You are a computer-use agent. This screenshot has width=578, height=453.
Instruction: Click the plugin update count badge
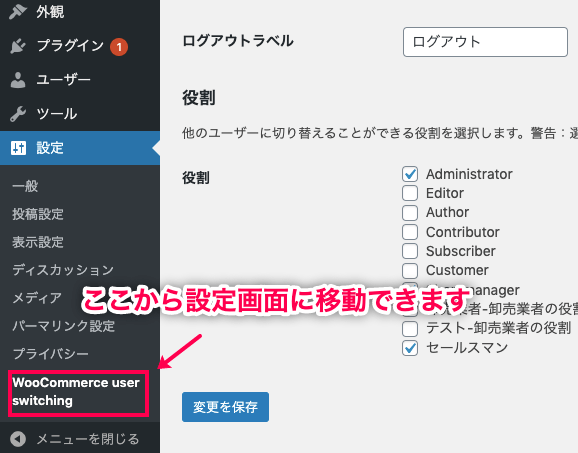click(x=119, y=47)
